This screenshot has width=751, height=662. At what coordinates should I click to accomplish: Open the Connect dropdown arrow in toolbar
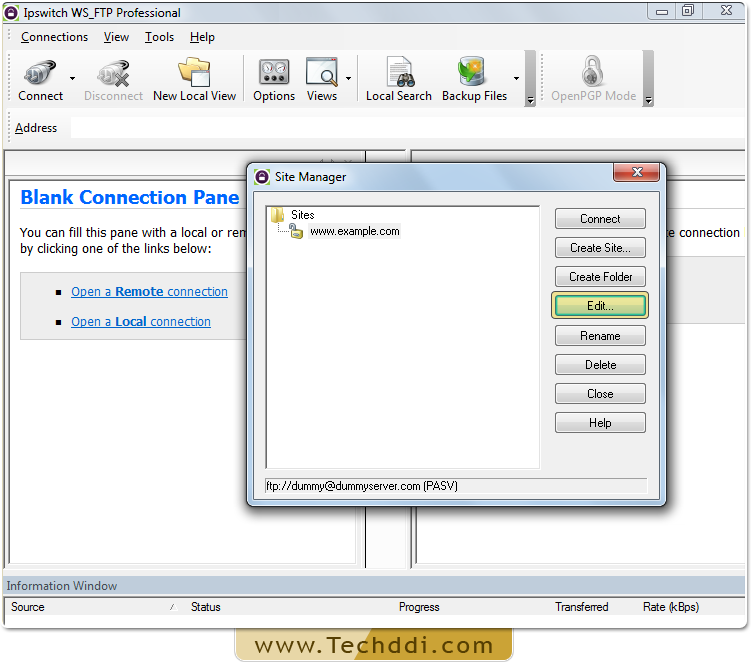(72, 79)
